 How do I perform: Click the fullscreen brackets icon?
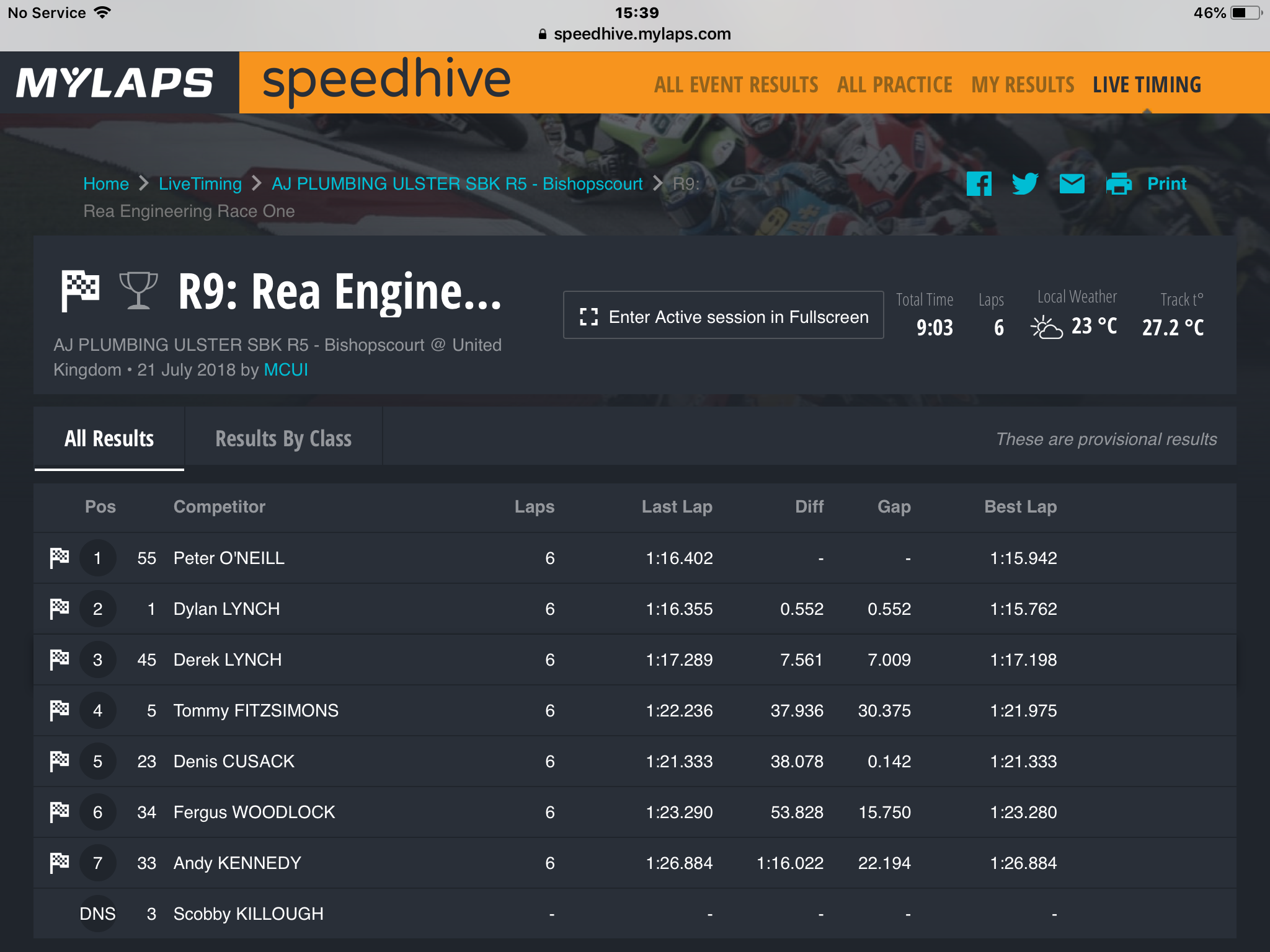pyautogui.click(x=588, y=317)
